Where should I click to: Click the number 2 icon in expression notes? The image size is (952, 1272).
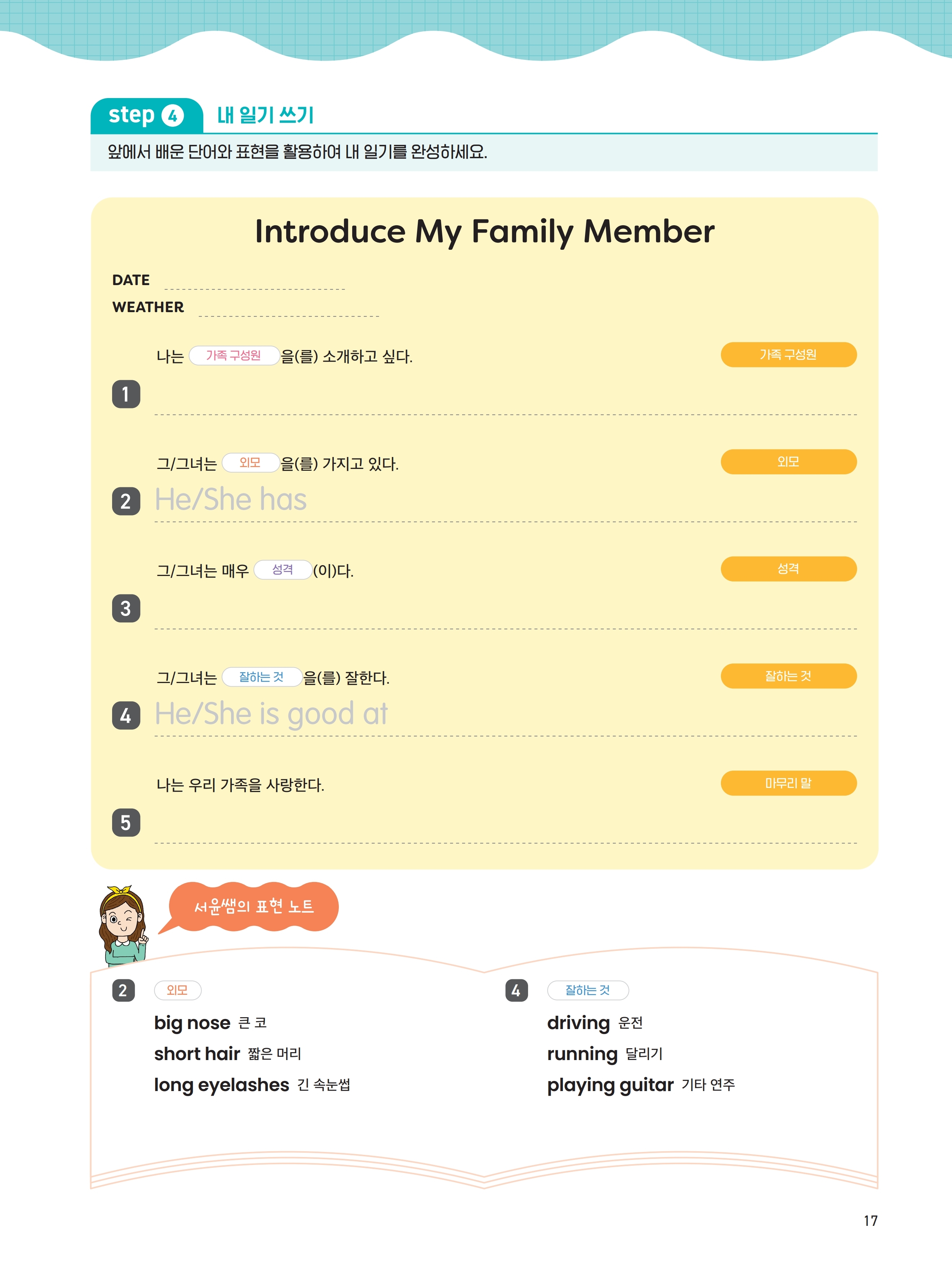tap(123, 990)
